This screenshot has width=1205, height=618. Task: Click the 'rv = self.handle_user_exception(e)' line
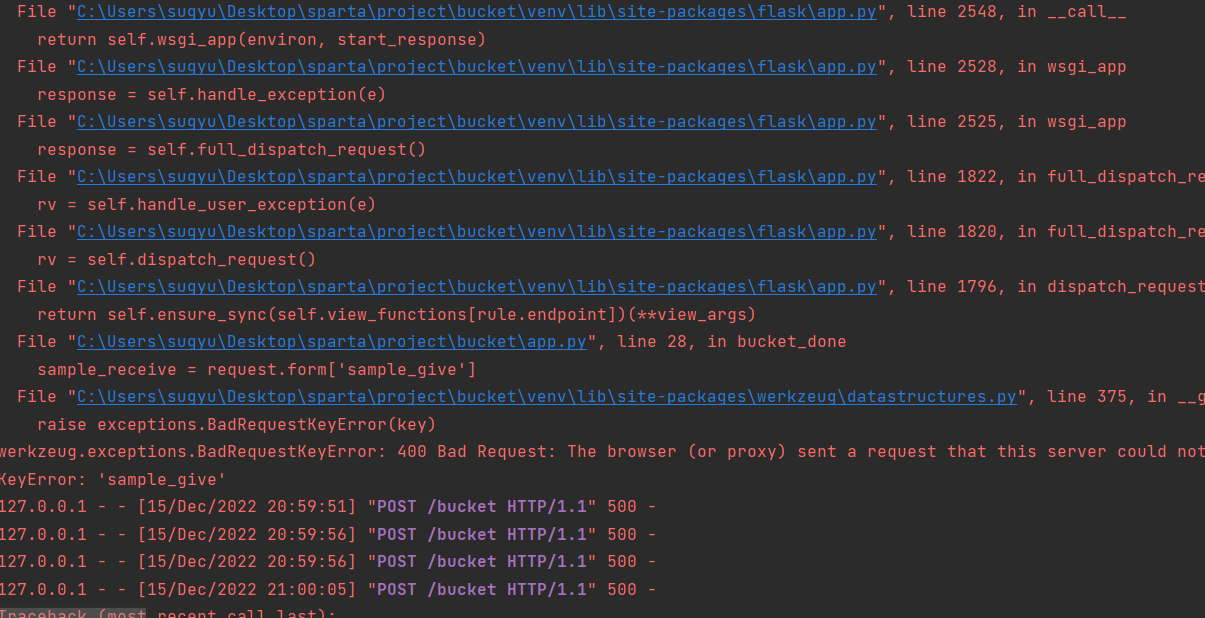[x=206, y=205]
